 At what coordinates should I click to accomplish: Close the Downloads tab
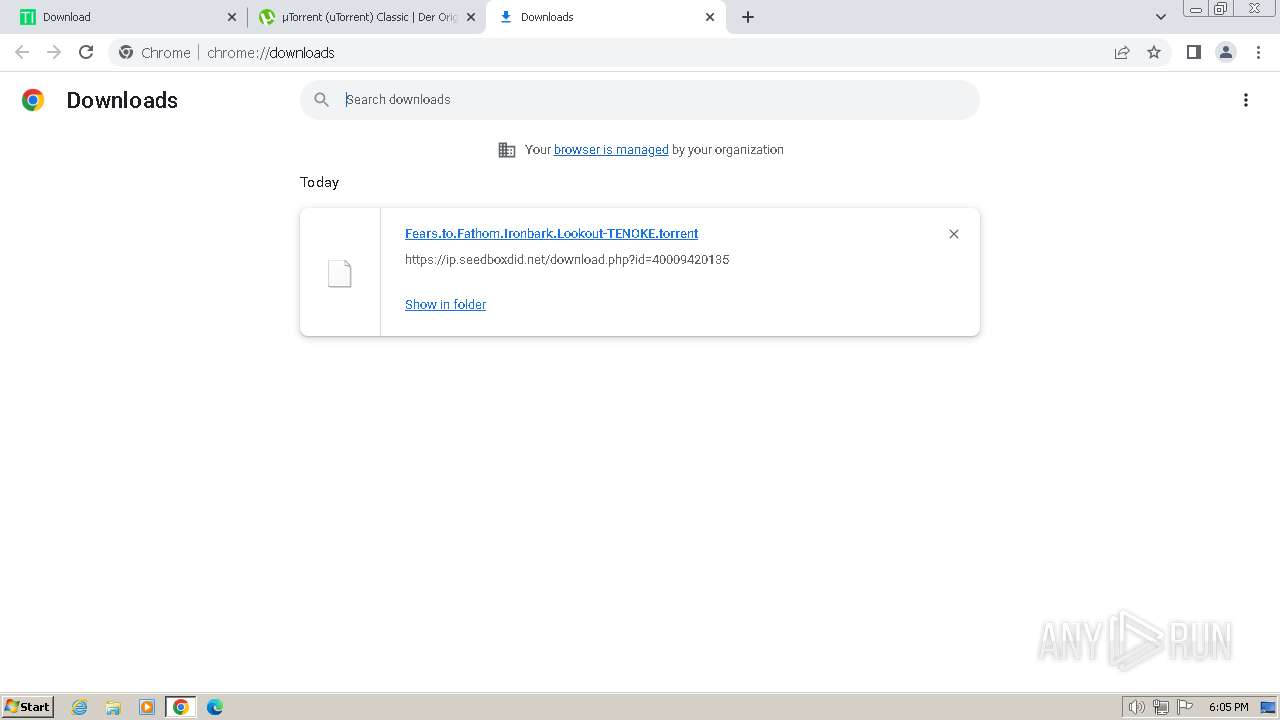click(x=710, y=17)
